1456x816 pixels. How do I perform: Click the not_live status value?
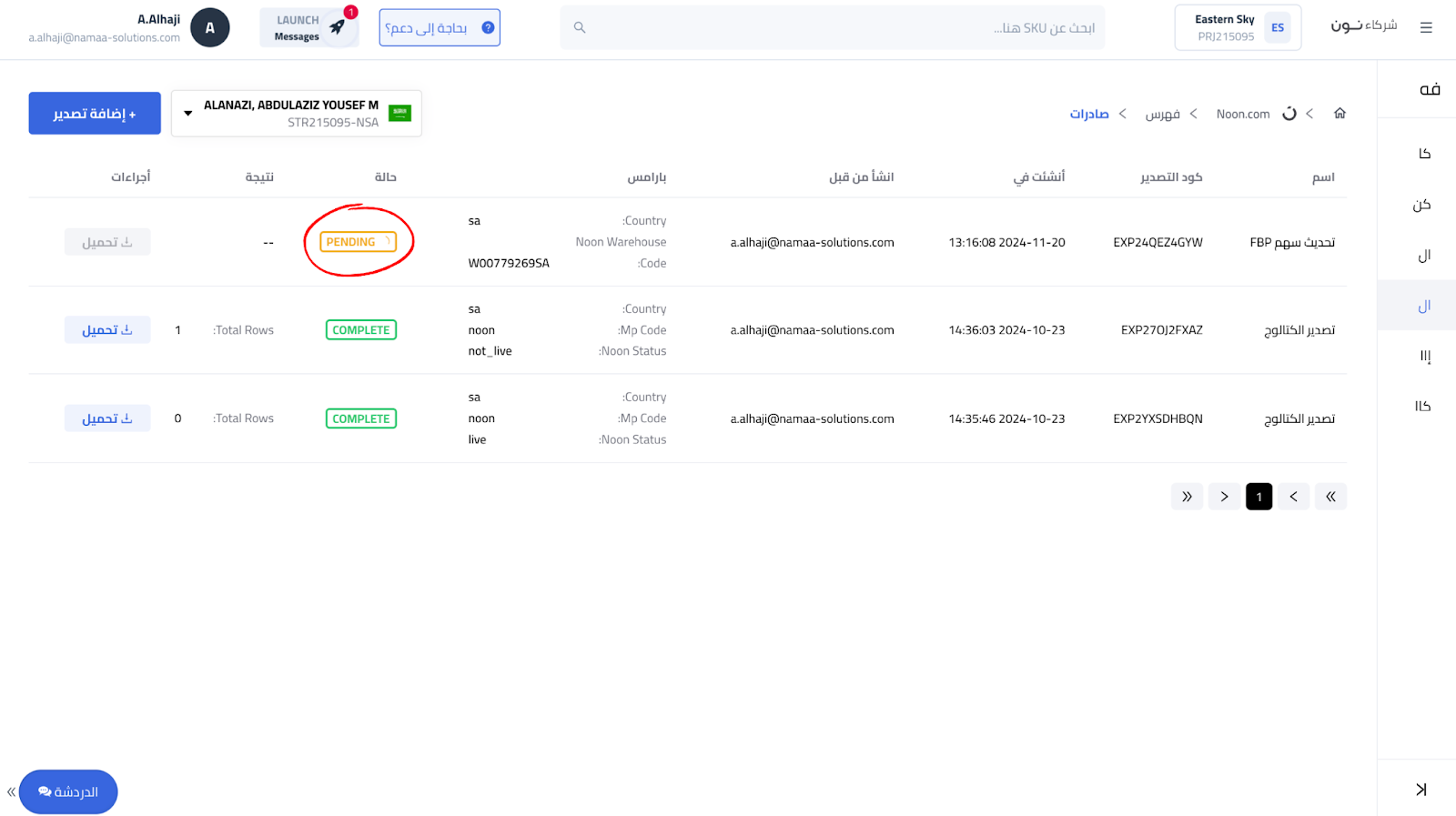pyautogui.click(x=490, y=351)
